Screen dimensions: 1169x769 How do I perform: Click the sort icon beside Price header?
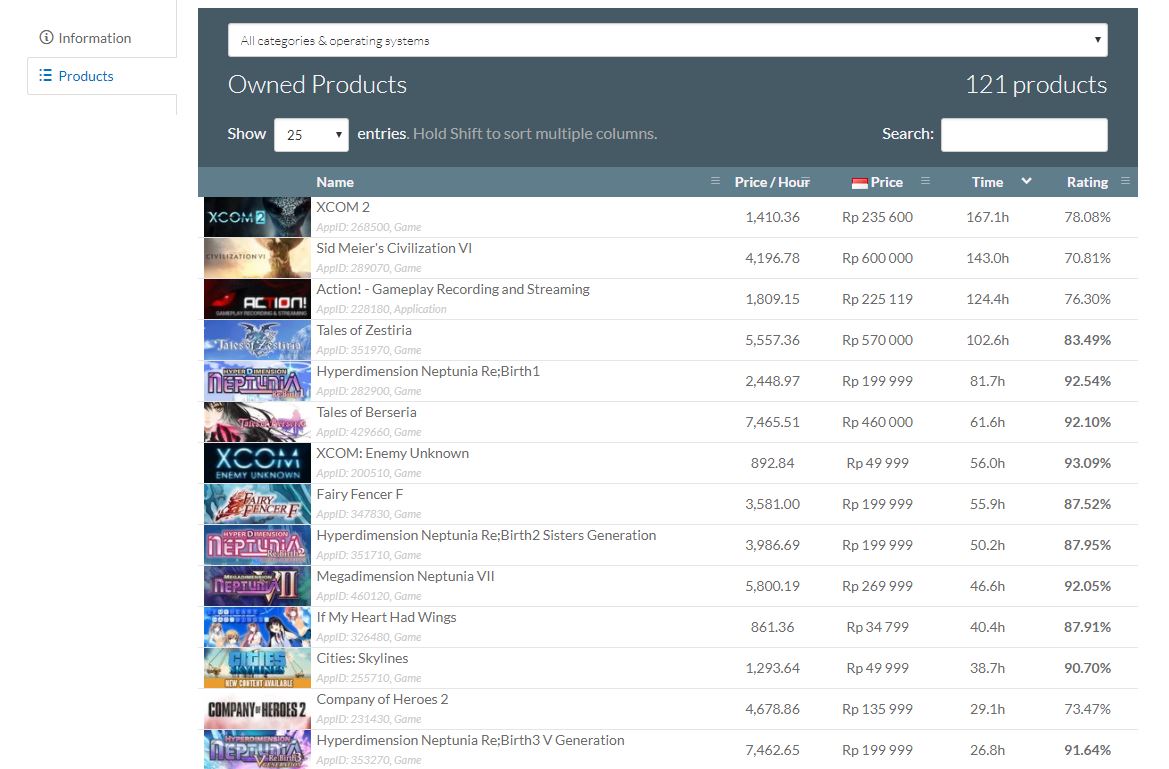(x=925, y=181)
